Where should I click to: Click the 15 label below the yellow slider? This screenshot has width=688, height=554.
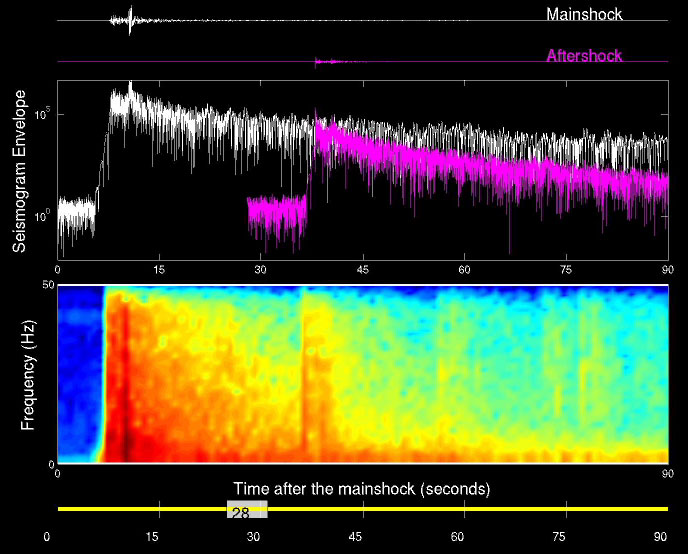[x=151, y=537]
